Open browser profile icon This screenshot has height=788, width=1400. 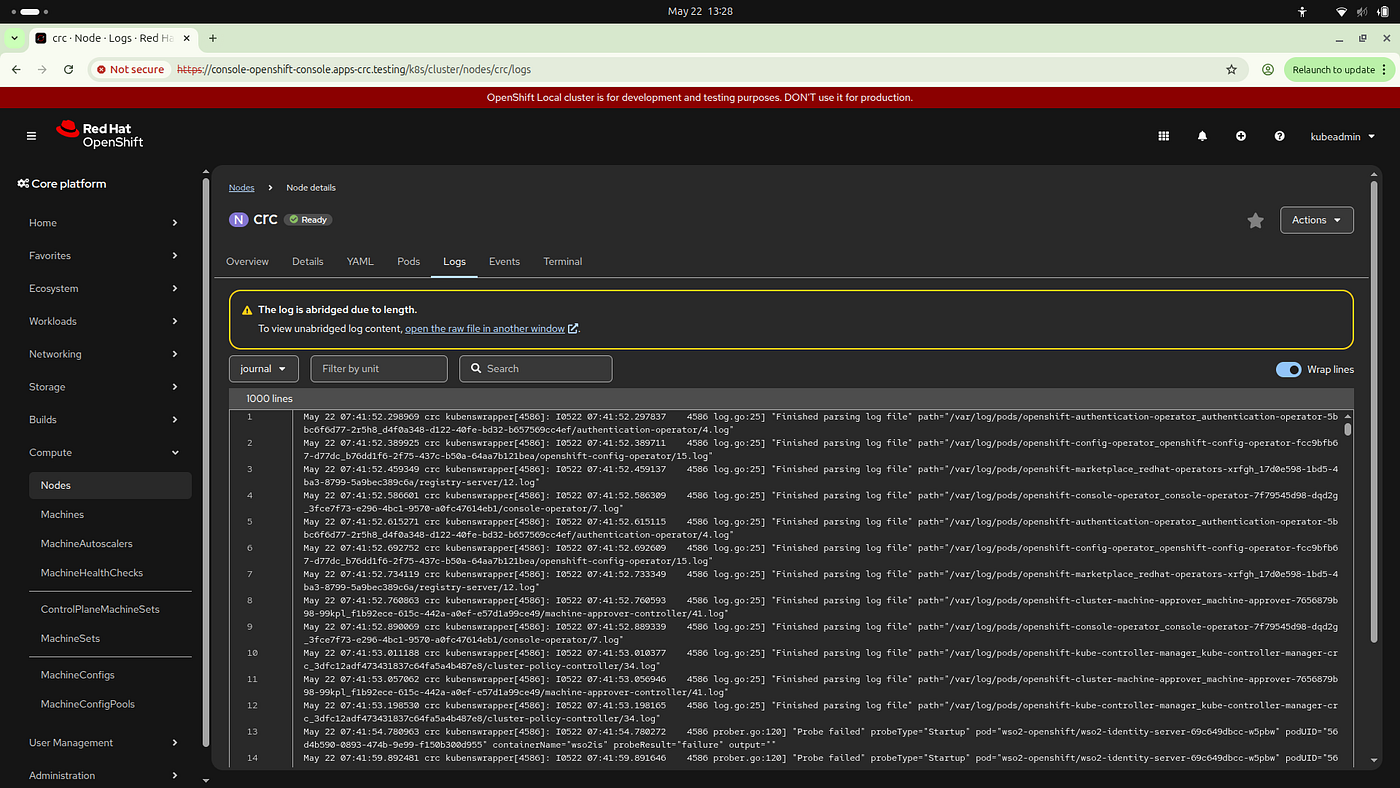[x=1267, y=70]
